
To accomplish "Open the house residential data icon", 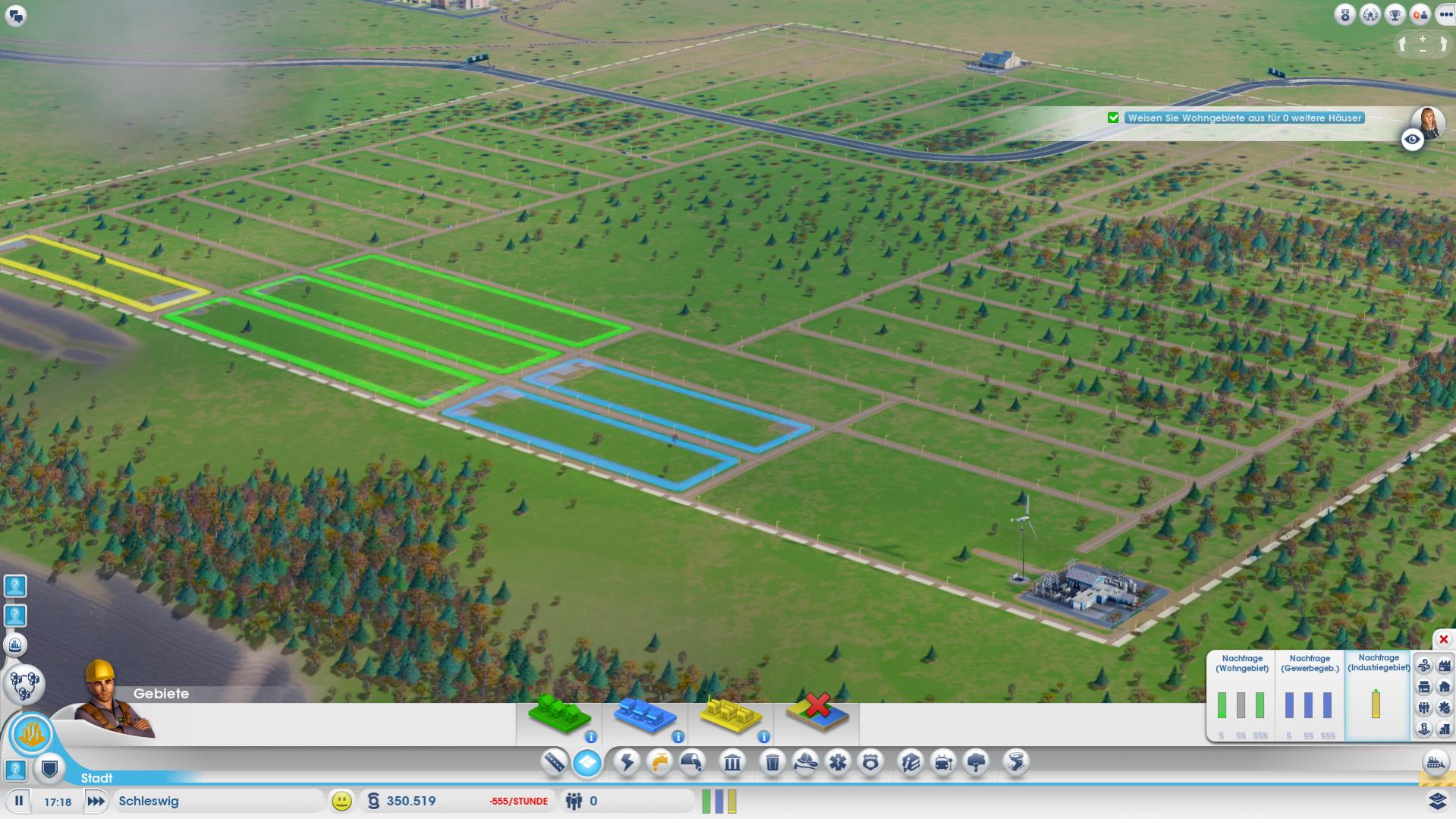I will click(x=1444, y=687).
